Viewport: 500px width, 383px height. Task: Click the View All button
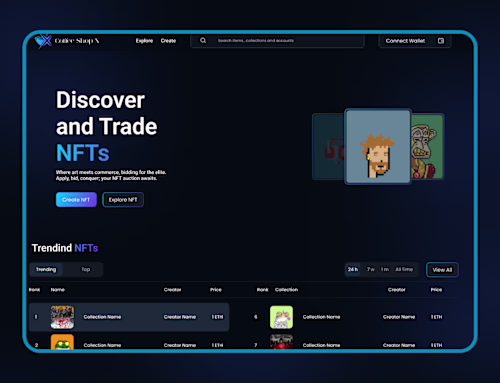point(442,270)
